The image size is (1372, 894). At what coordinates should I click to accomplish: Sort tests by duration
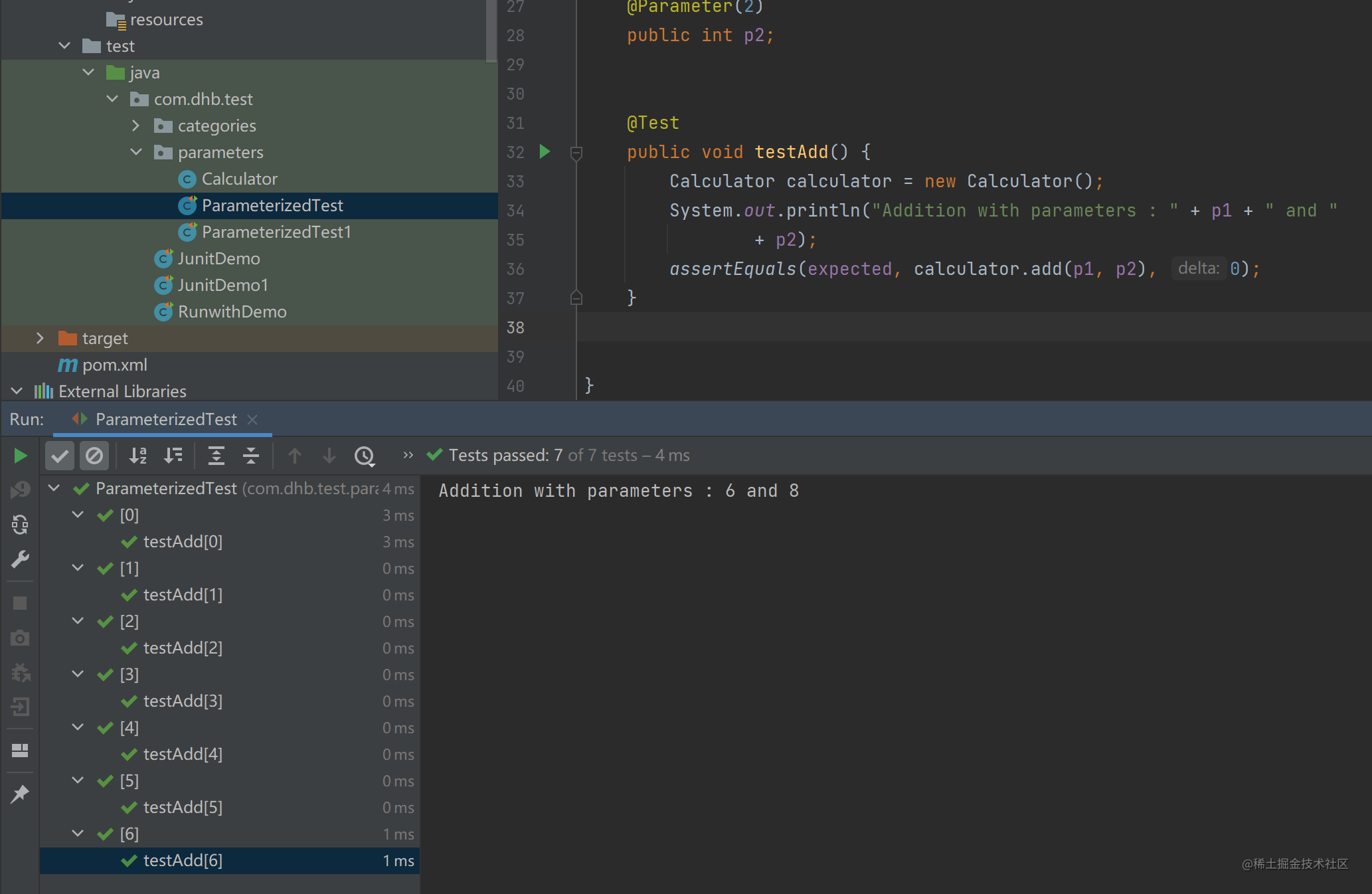click(x=173, y=456)
